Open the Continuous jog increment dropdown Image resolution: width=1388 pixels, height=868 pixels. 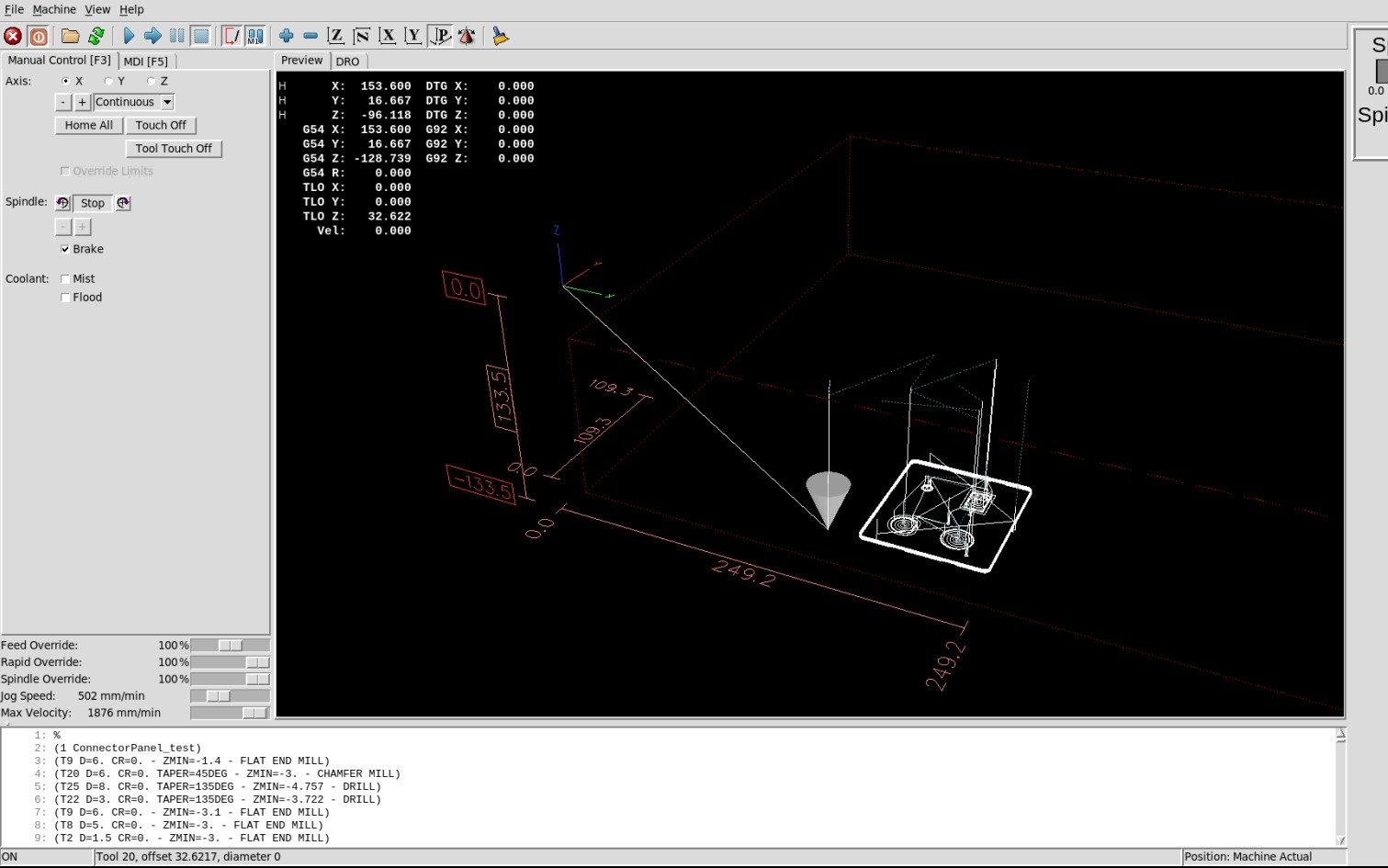(x=133, y=102)
